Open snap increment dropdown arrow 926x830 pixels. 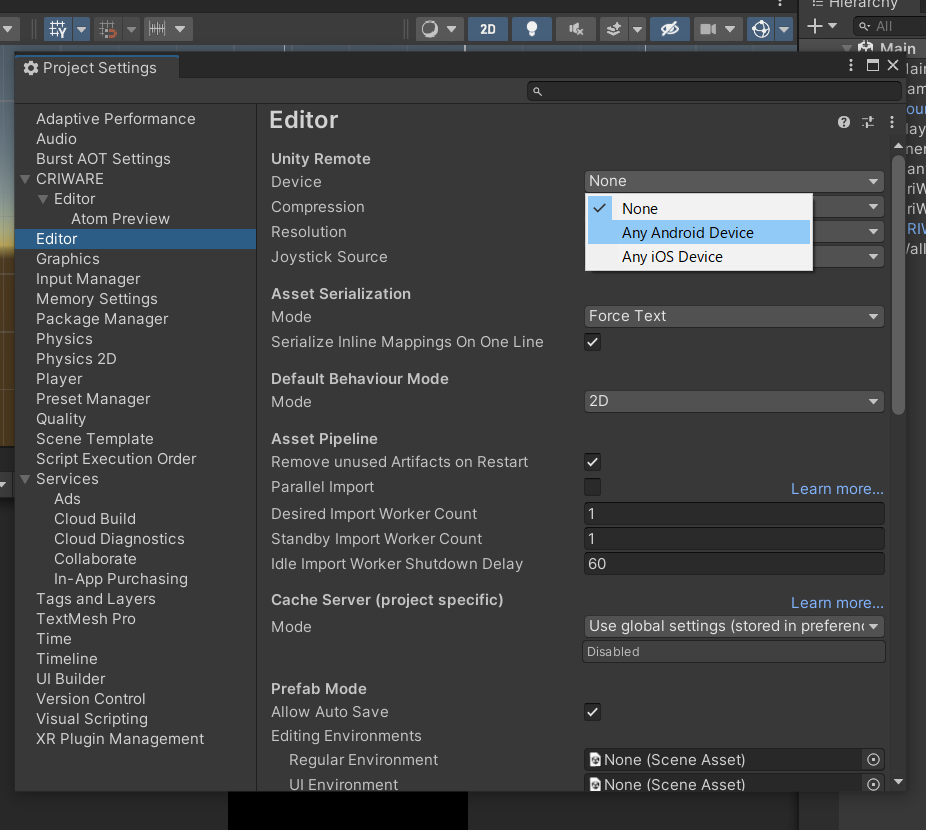(x=132, y=29)
